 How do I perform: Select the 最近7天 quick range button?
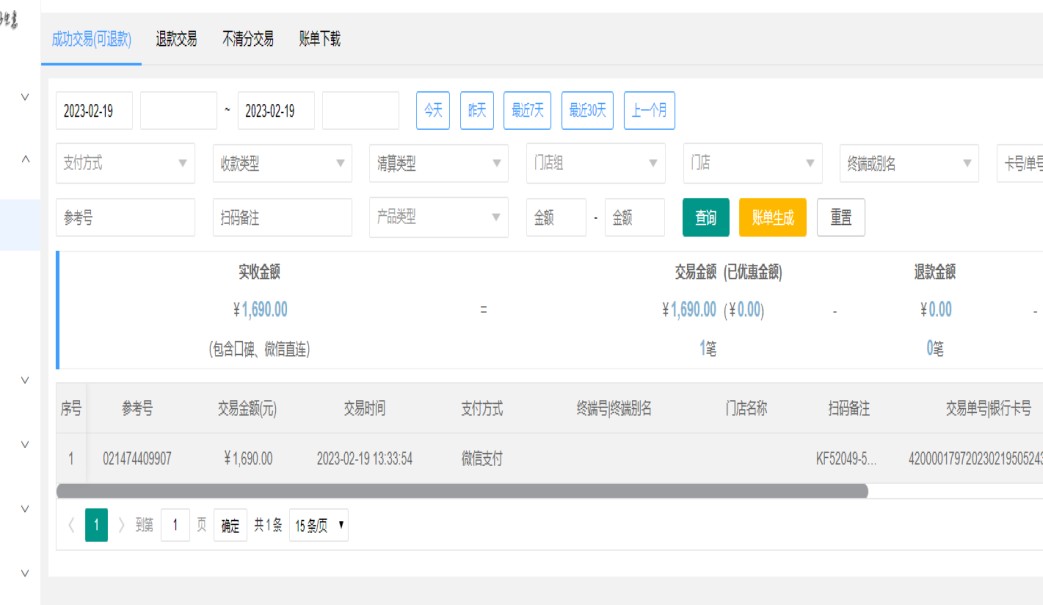pos(527,111)
